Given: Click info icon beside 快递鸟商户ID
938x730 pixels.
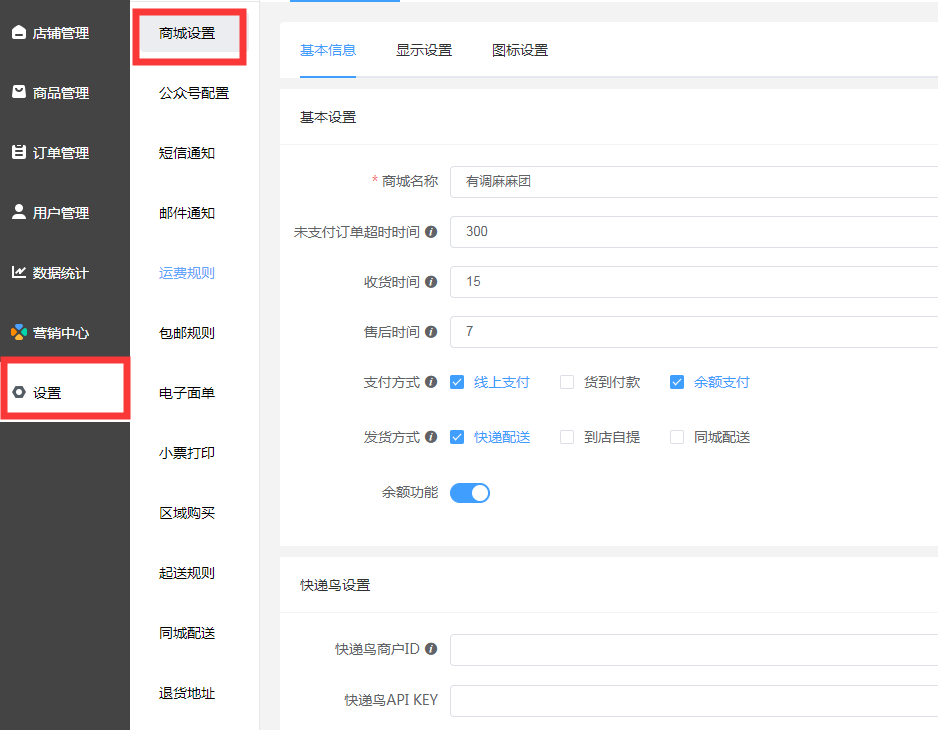Looking at the screenshot, I should coord(431,649).
